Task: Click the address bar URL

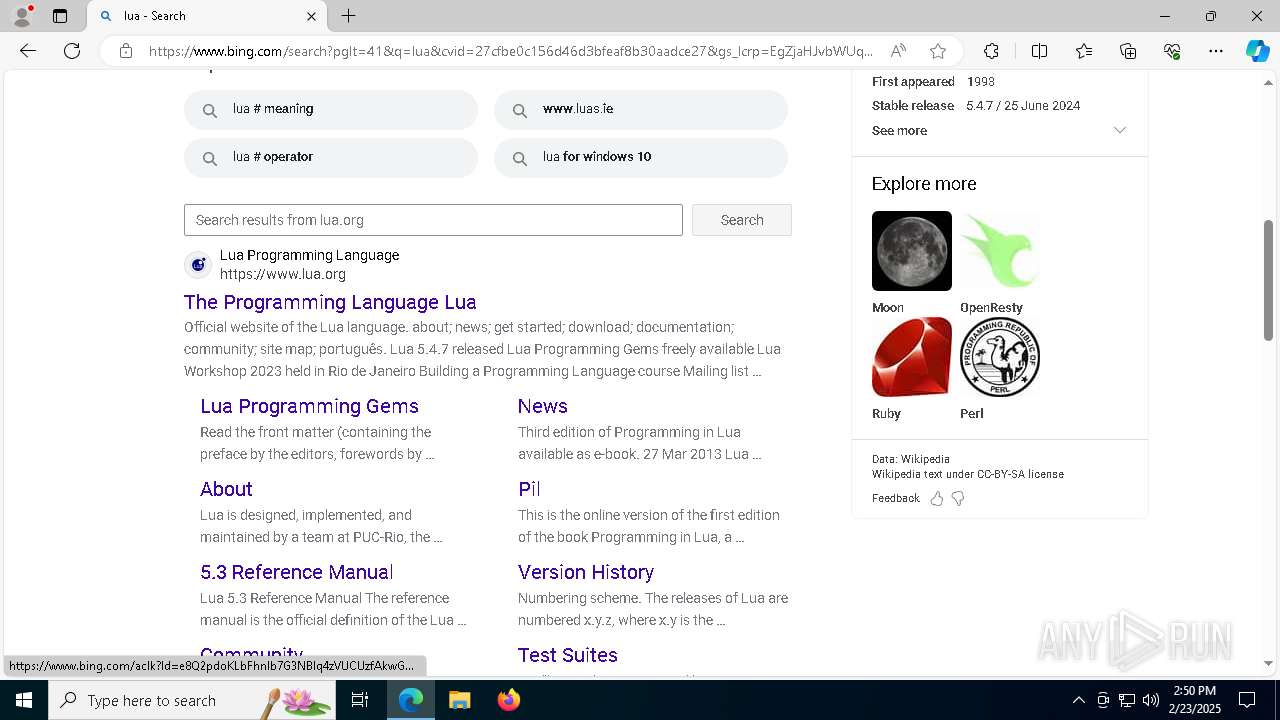Action: pyautogui.click(x=510, y=51)
